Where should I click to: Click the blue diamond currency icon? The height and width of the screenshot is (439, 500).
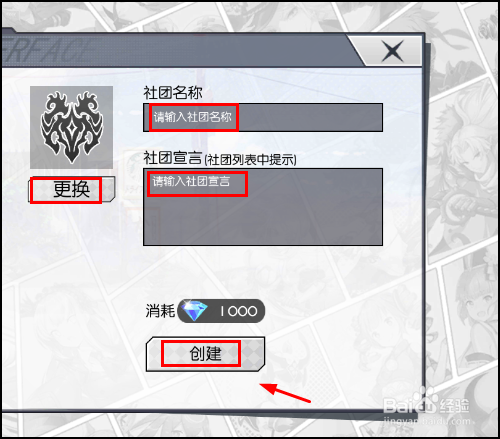coord(195,311)
